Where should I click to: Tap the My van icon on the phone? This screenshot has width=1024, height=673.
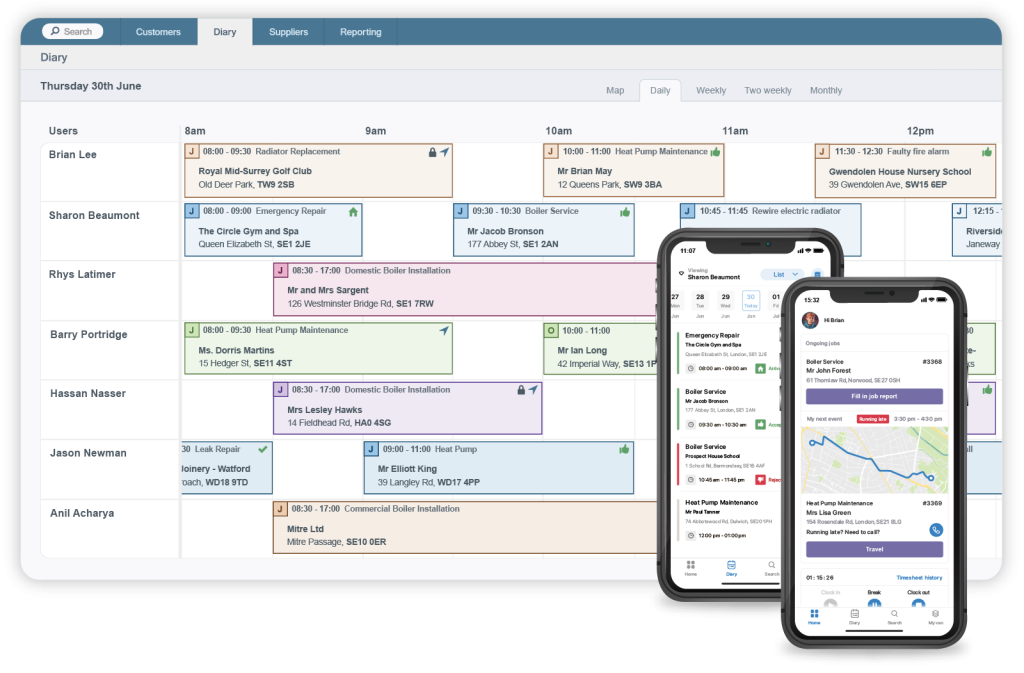click(935, 616)
